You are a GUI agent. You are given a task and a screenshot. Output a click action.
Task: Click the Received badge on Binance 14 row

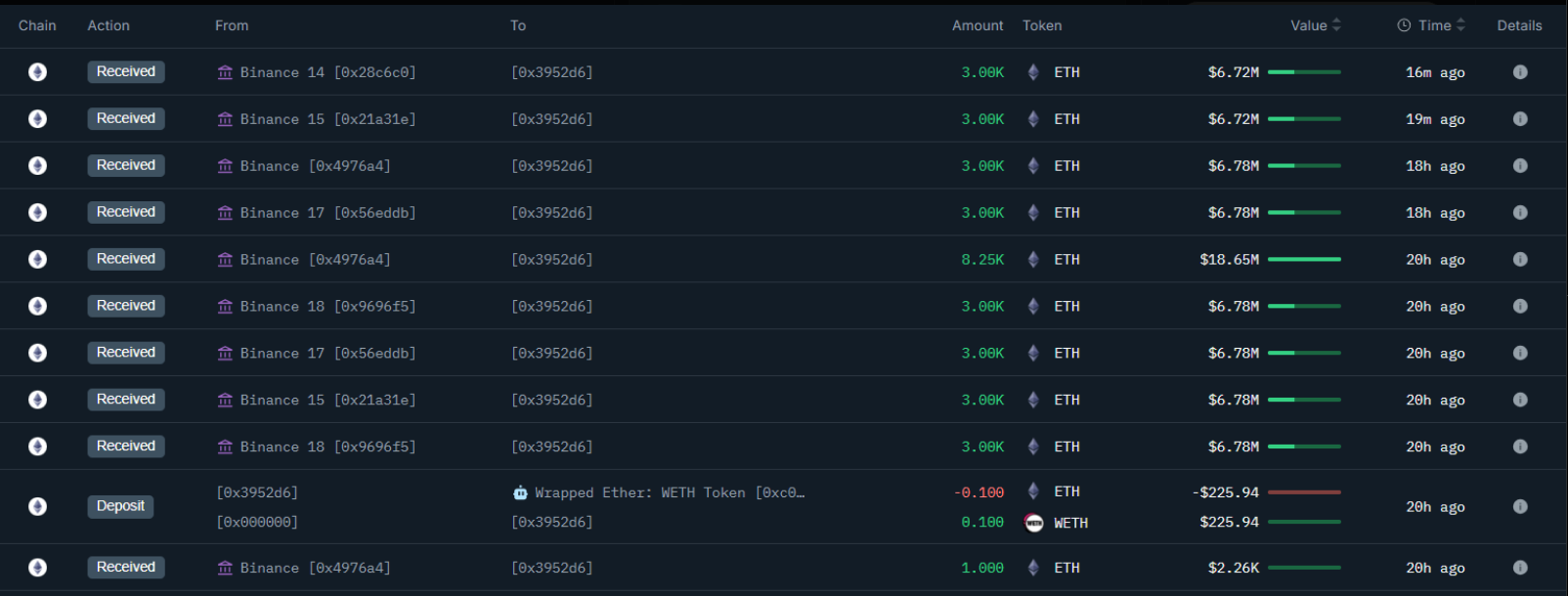(x=126, y=71)
